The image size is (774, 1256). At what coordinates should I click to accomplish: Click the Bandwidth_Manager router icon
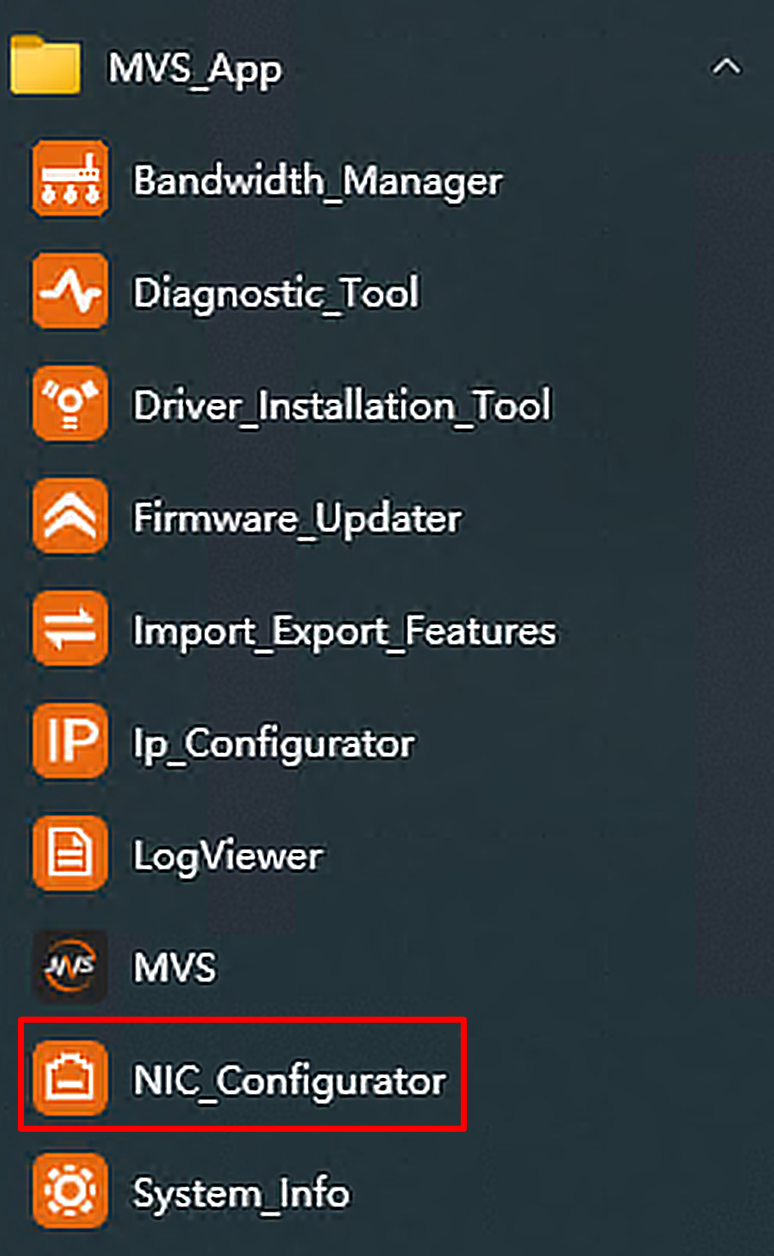point(69,181)
